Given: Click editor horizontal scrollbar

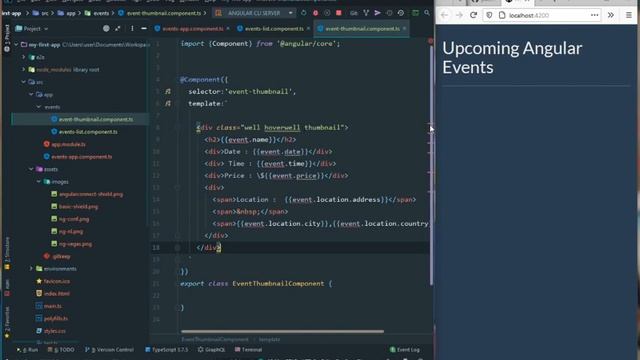Looking at the screenshot, I should (282, 331).
